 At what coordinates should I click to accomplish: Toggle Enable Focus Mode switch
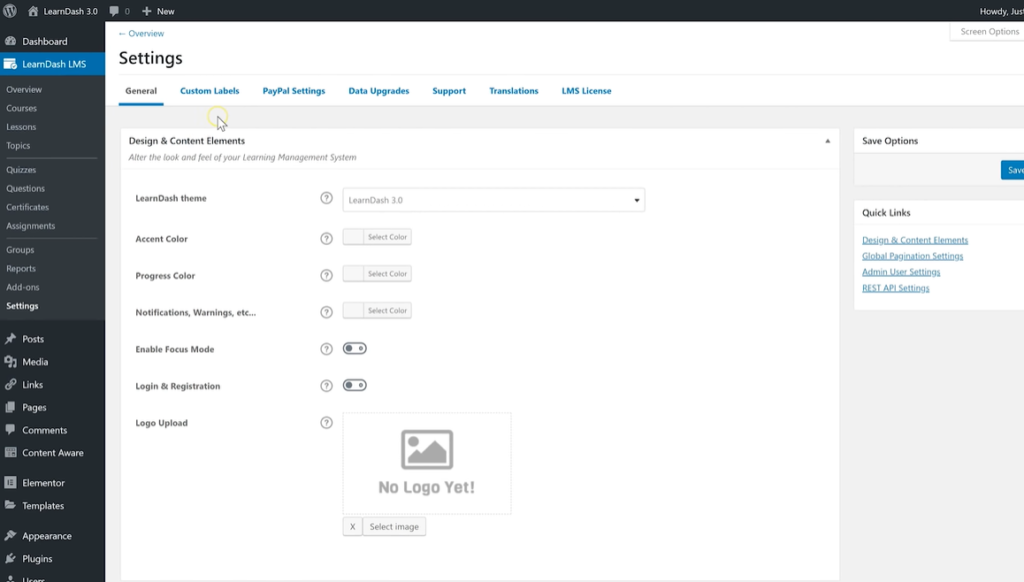coord(355,349)
